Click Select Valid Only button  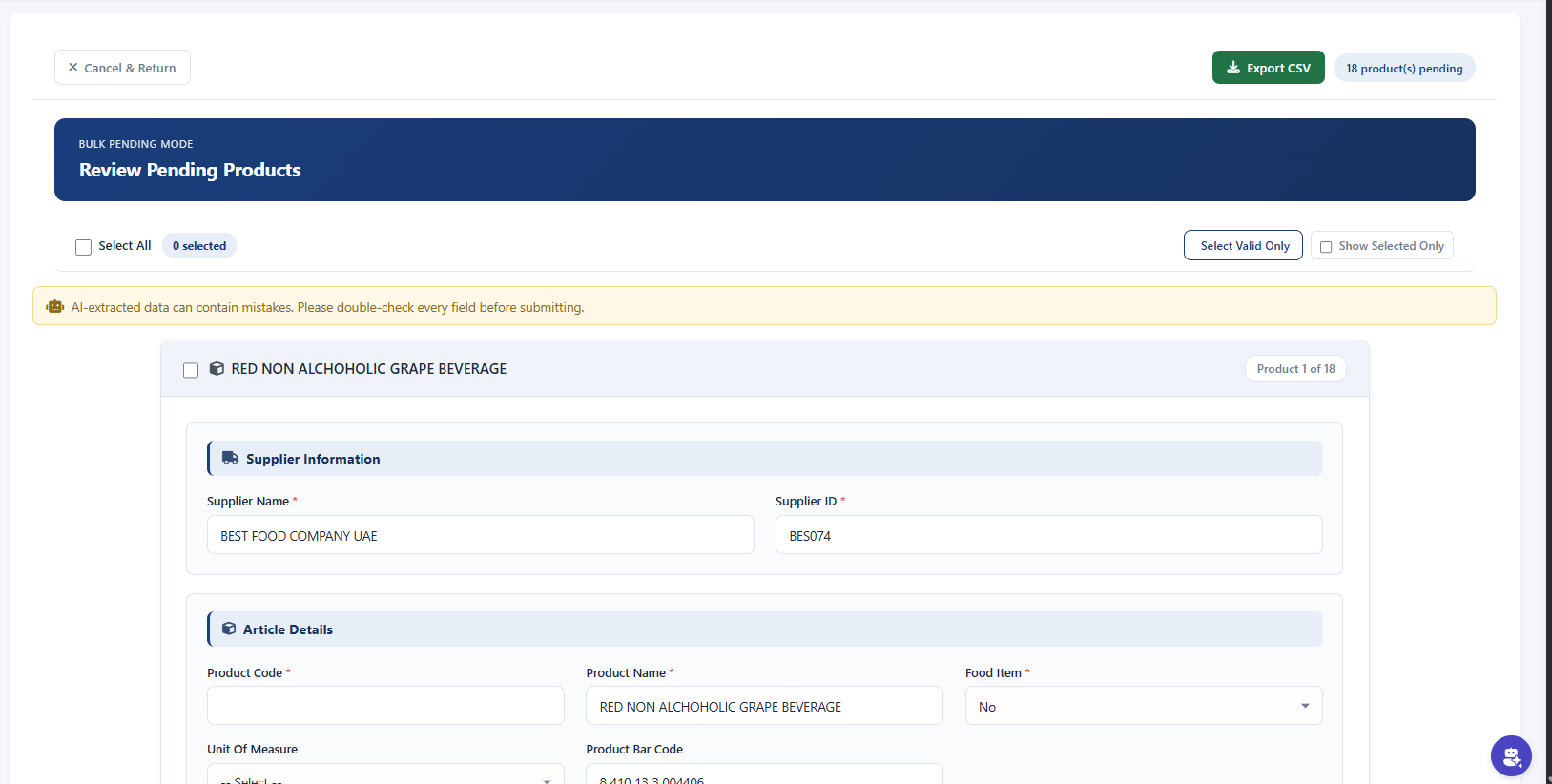pyautogui.click(x=1243, y=245)
